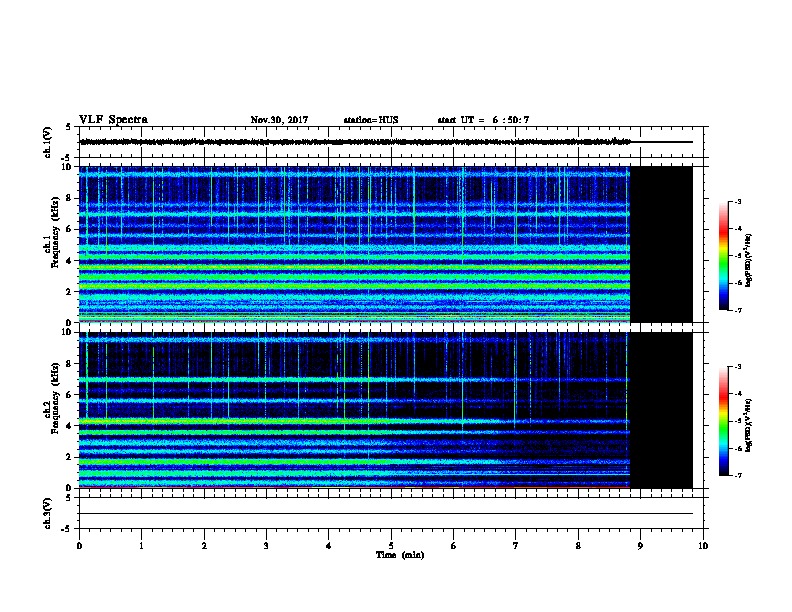Screen dimensions: 792x612
Task: Select the date text "Nov.30, 2017"
Action: (279, 120)
